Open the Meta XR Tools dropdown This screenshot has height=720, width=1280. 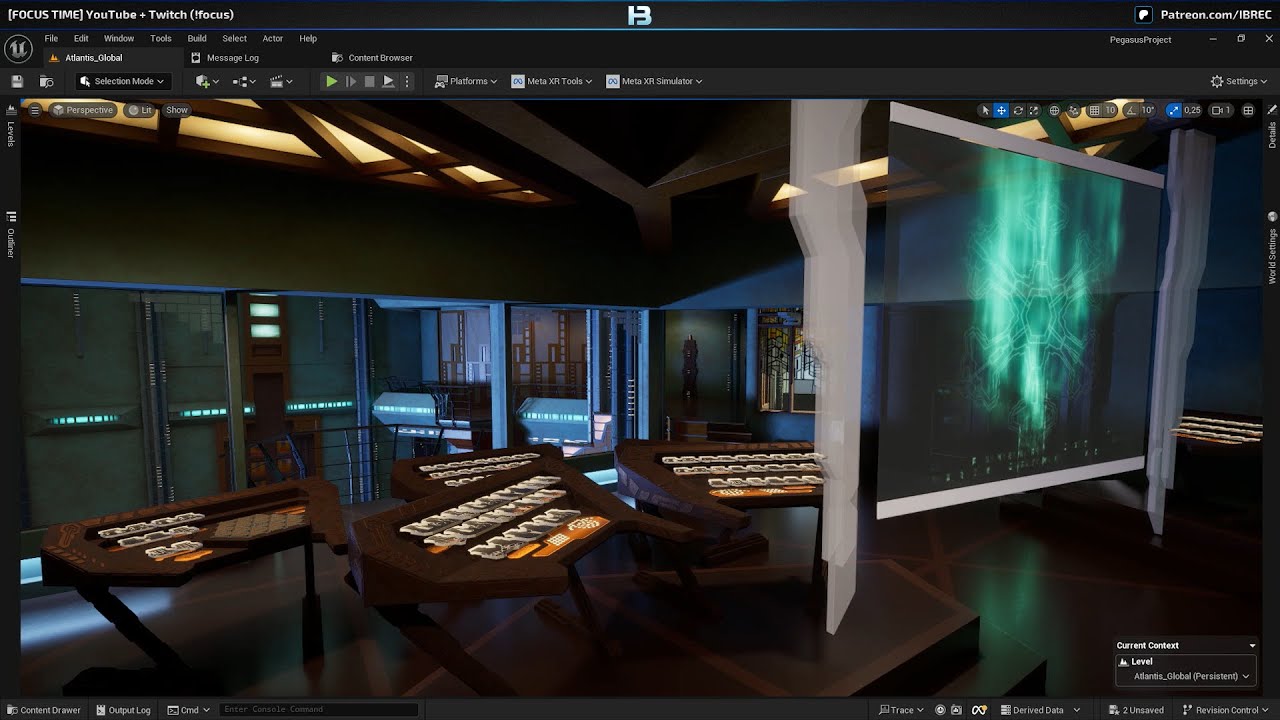(552, 81)
